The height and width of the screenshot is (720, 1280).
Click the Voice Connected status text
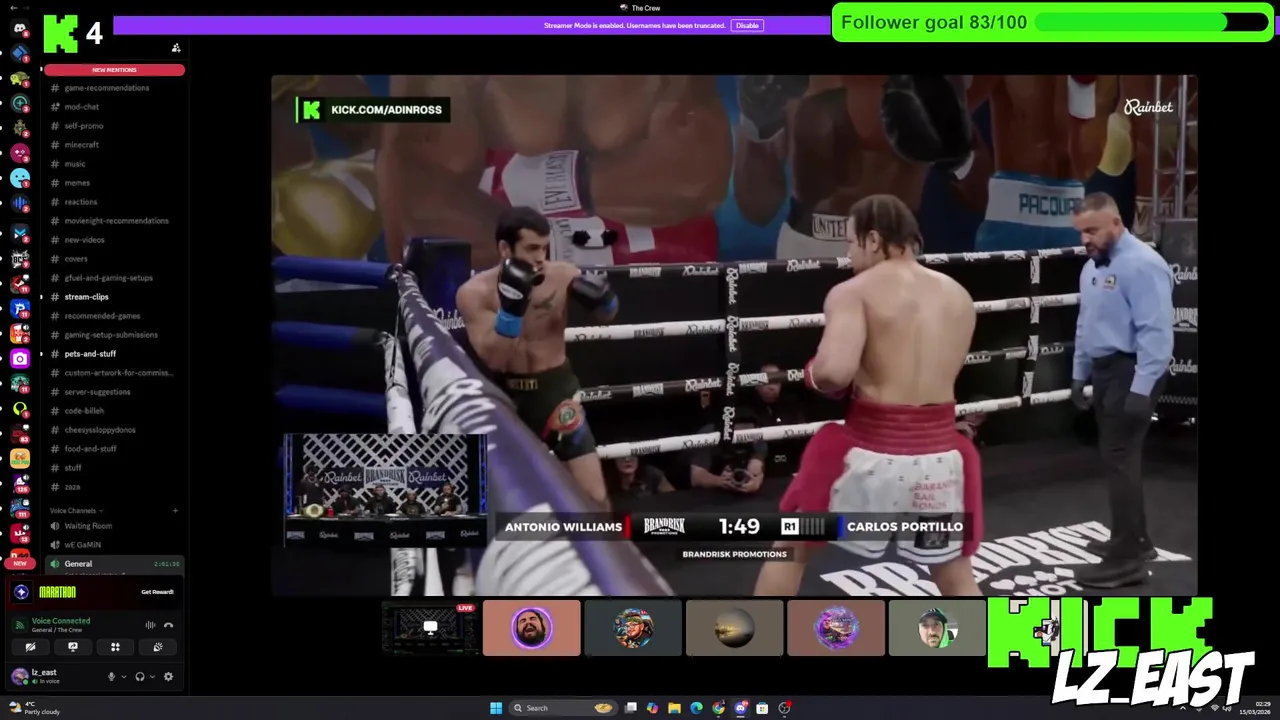point(61,621)
